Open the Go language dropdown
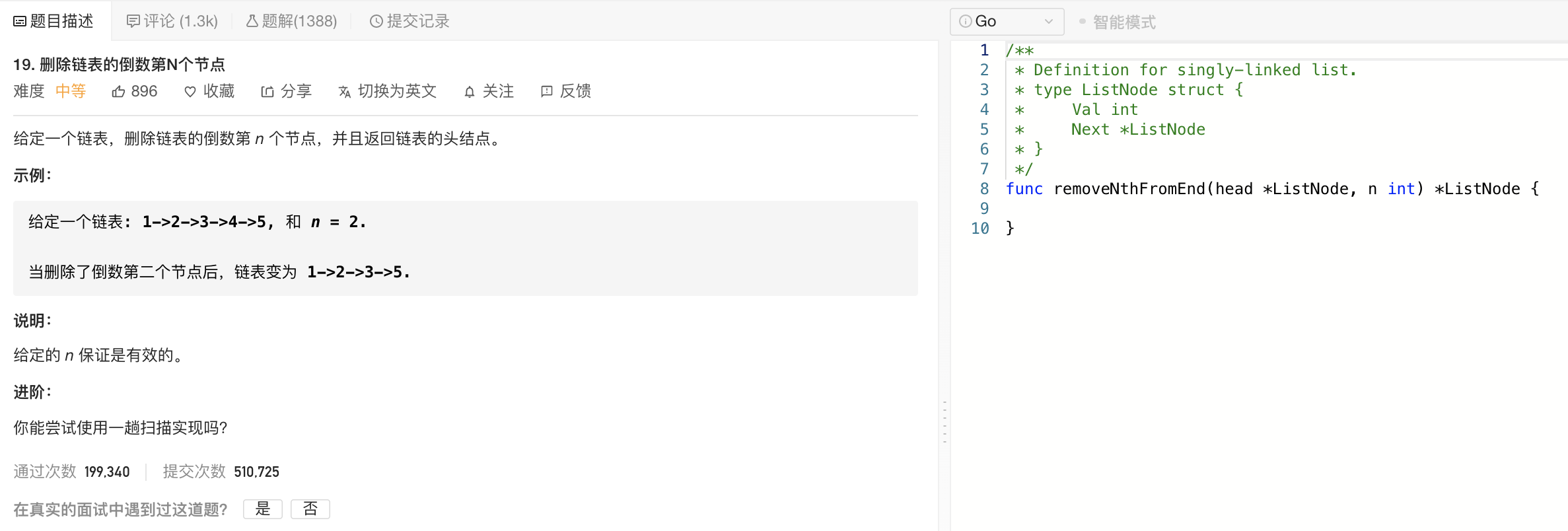 (1006, 21)
